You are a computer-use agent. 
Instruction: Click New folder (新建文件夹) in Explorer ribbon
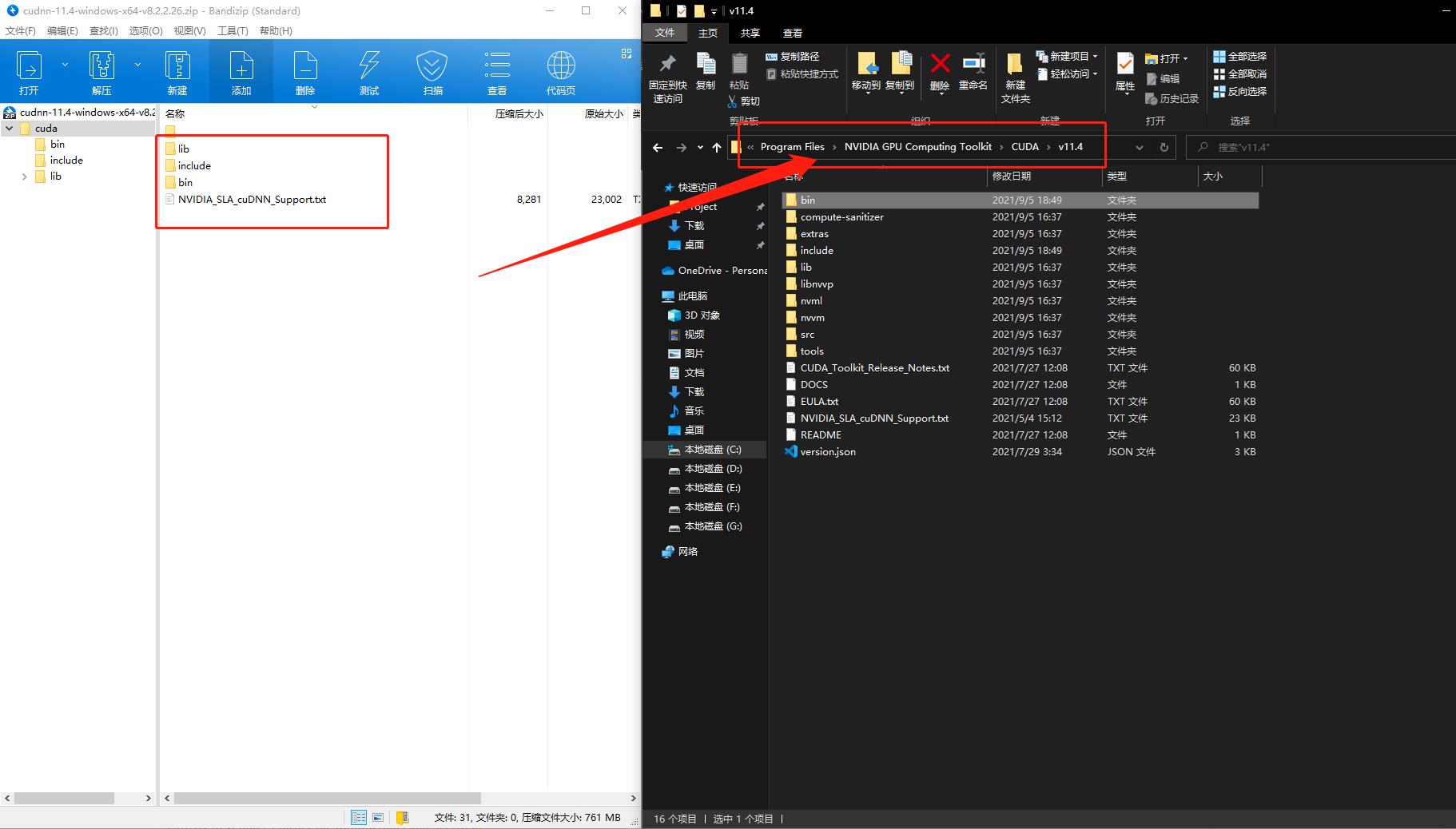[x=1015, y=78]
